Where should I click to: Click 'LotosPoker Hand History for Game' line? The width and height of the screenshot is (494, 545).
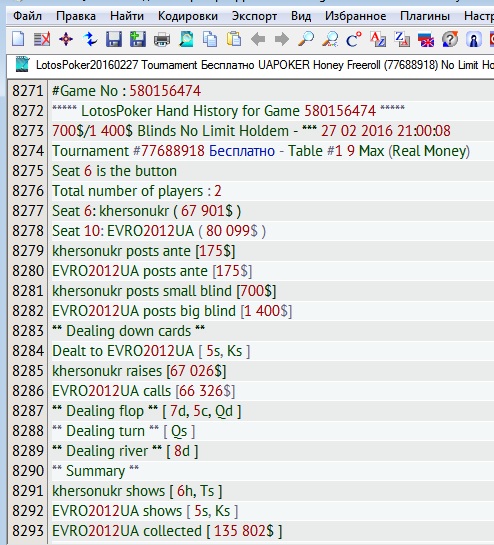228,111
